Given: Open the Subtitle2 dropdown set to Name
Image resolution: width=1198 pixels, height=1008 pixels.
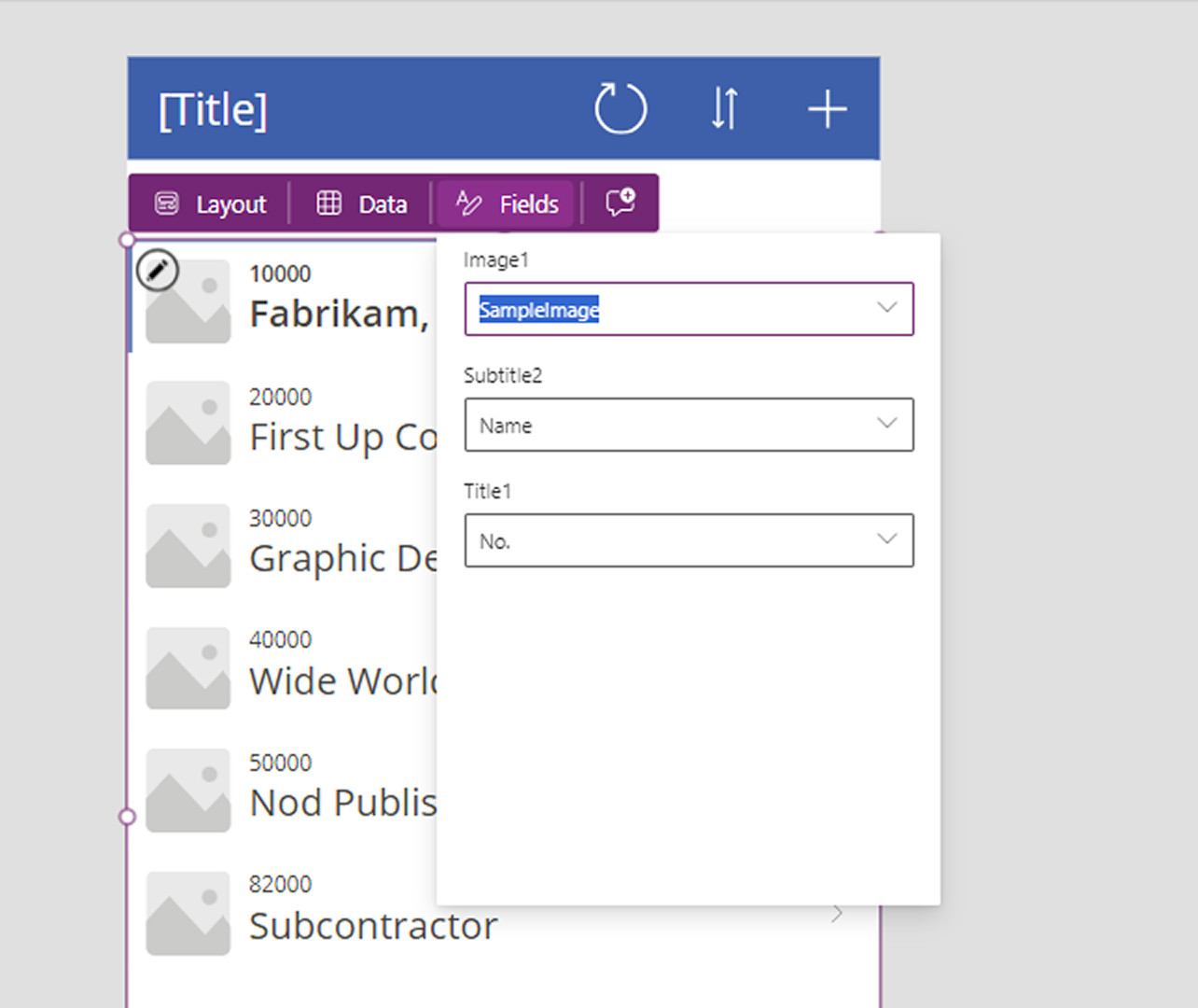Looking at the screenshot, I should click(886, 425).
